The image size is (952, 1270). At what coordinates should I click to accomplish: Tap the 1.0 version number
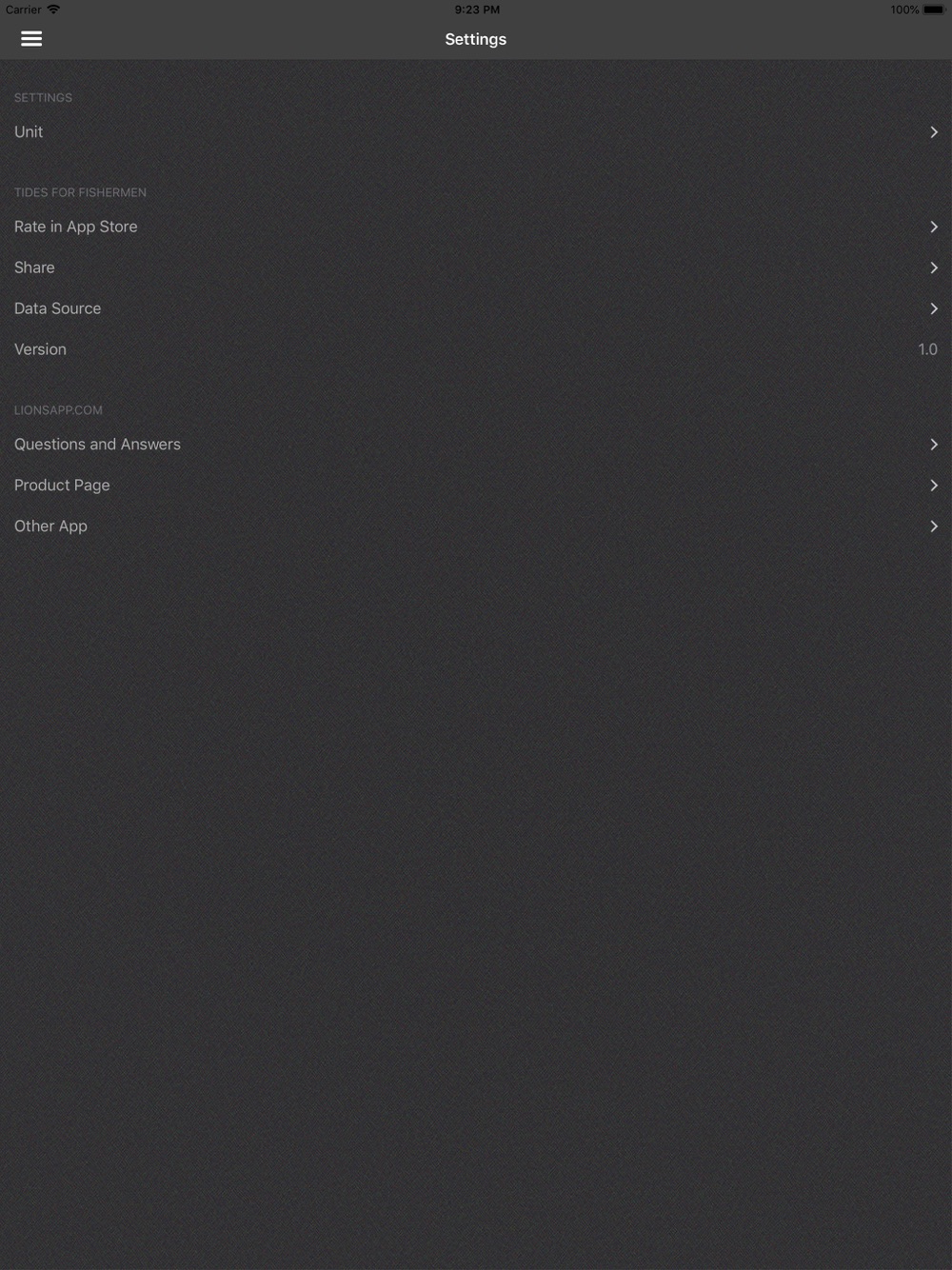927,349
